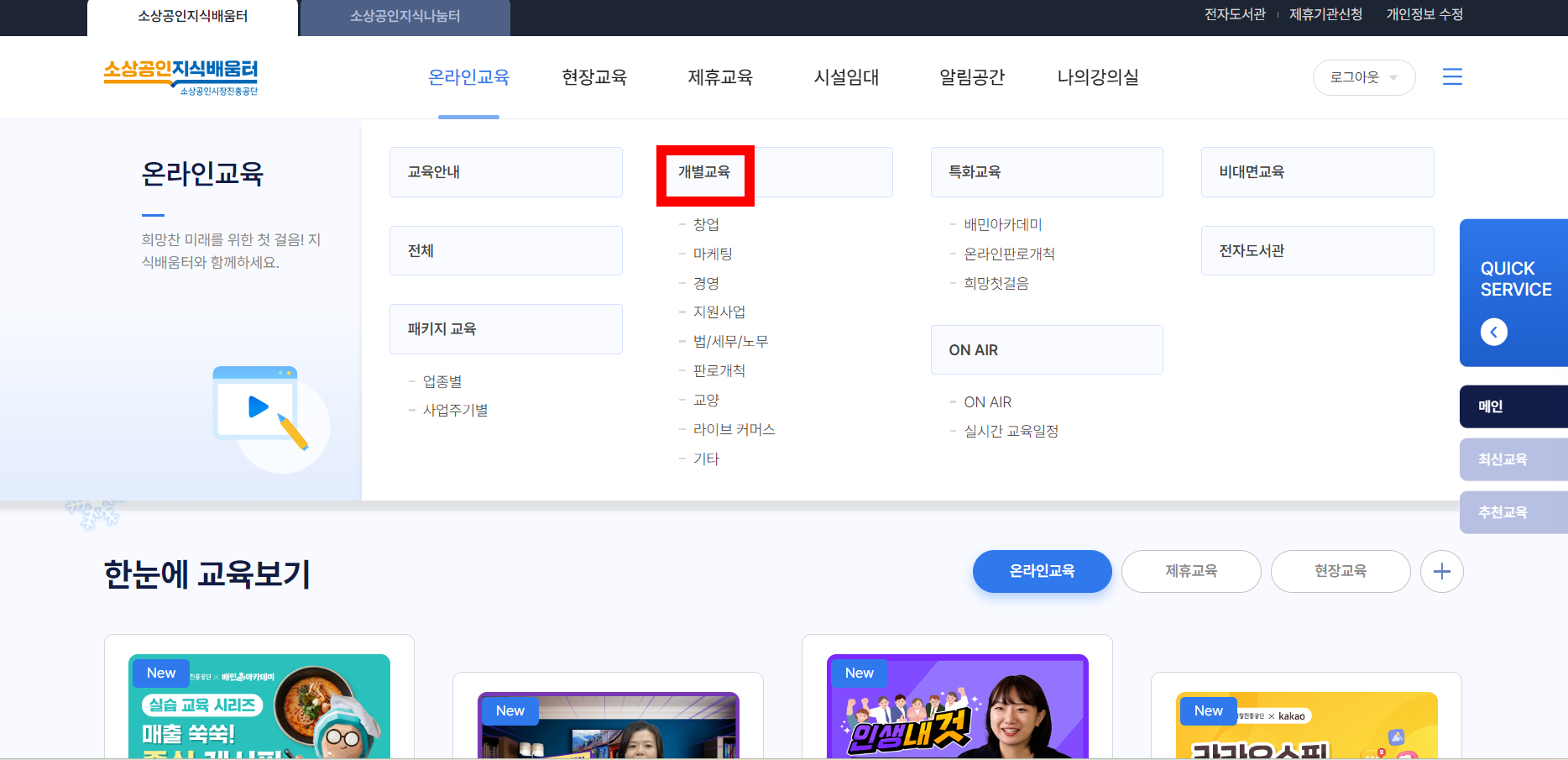Open the 업종별 link under 패키지 교육

442,380
